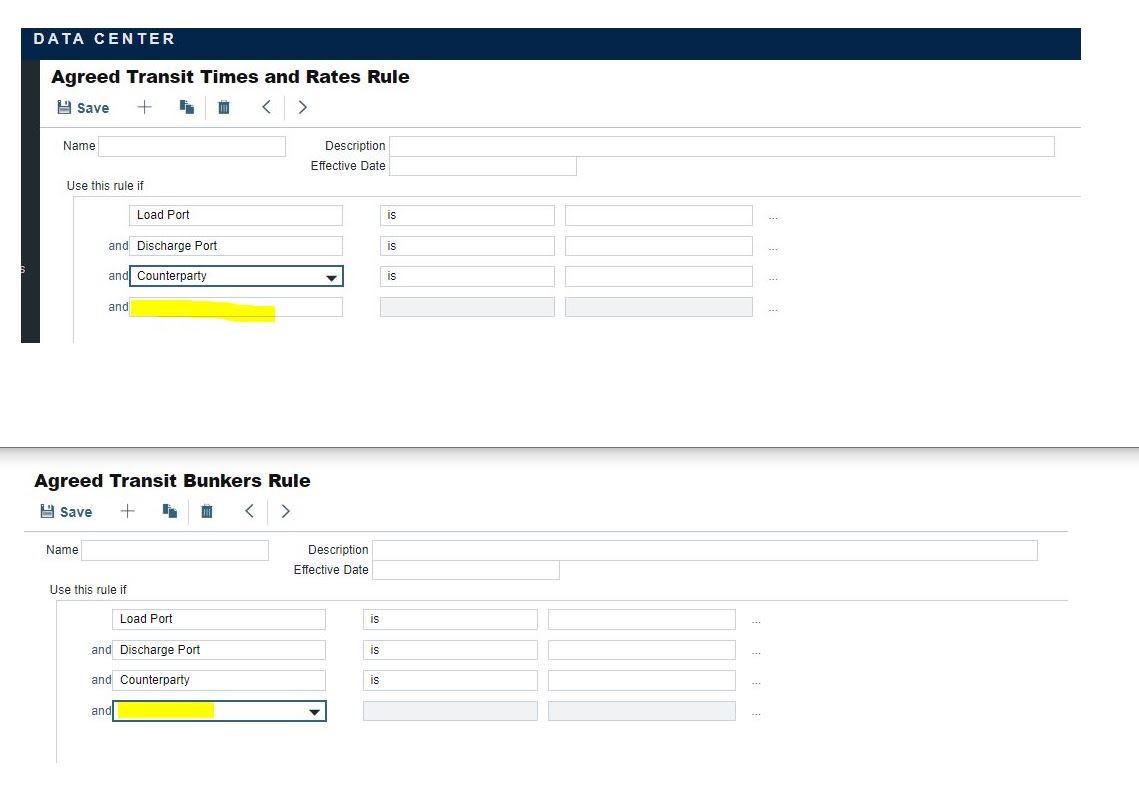Click the Name field in Times and Rates Rule
Image resolution: width=1139 pixels, height=793 pixels.
coord(190,146)
